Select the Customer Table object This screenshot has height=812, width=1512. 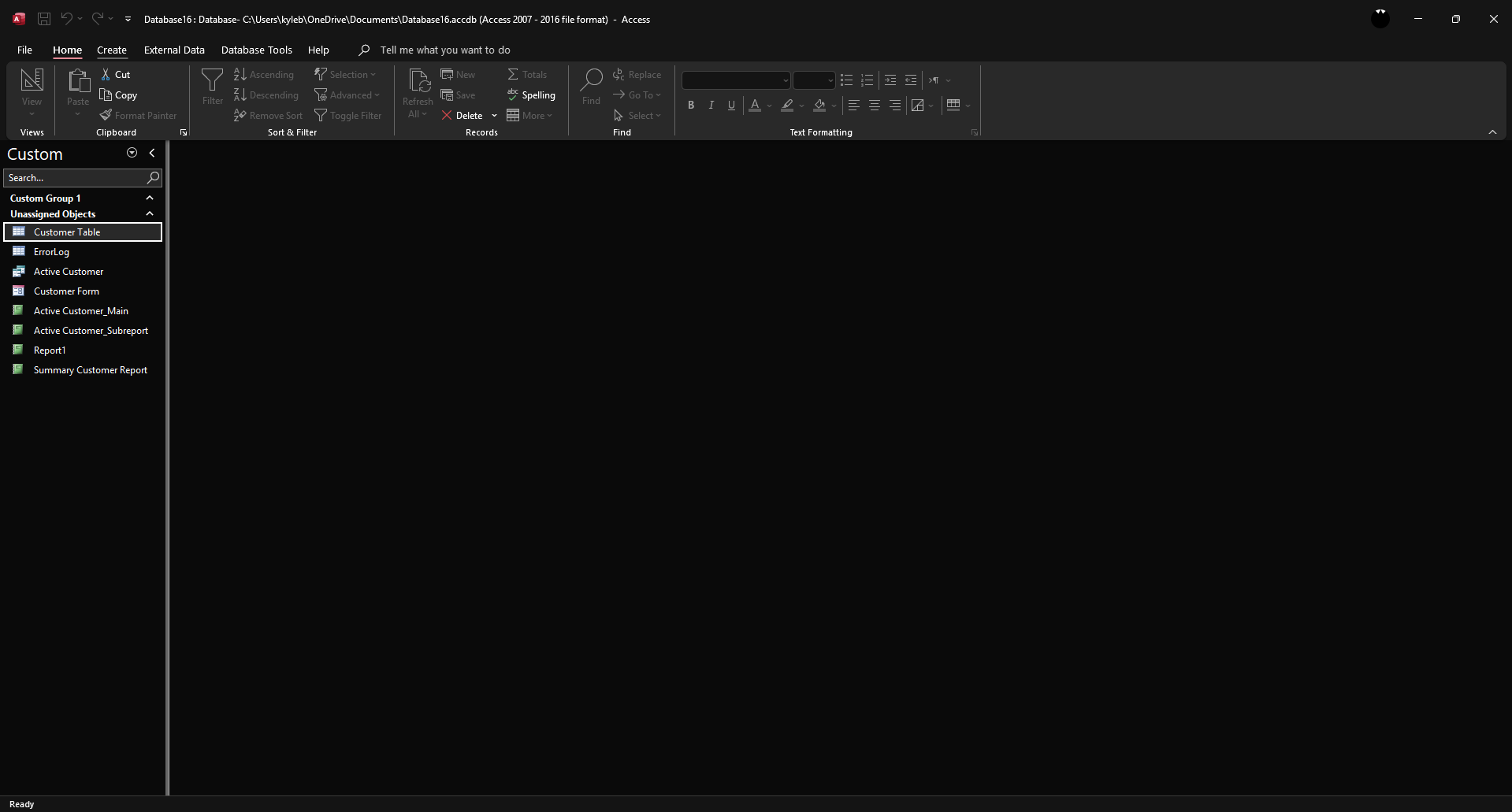[83, 232]
